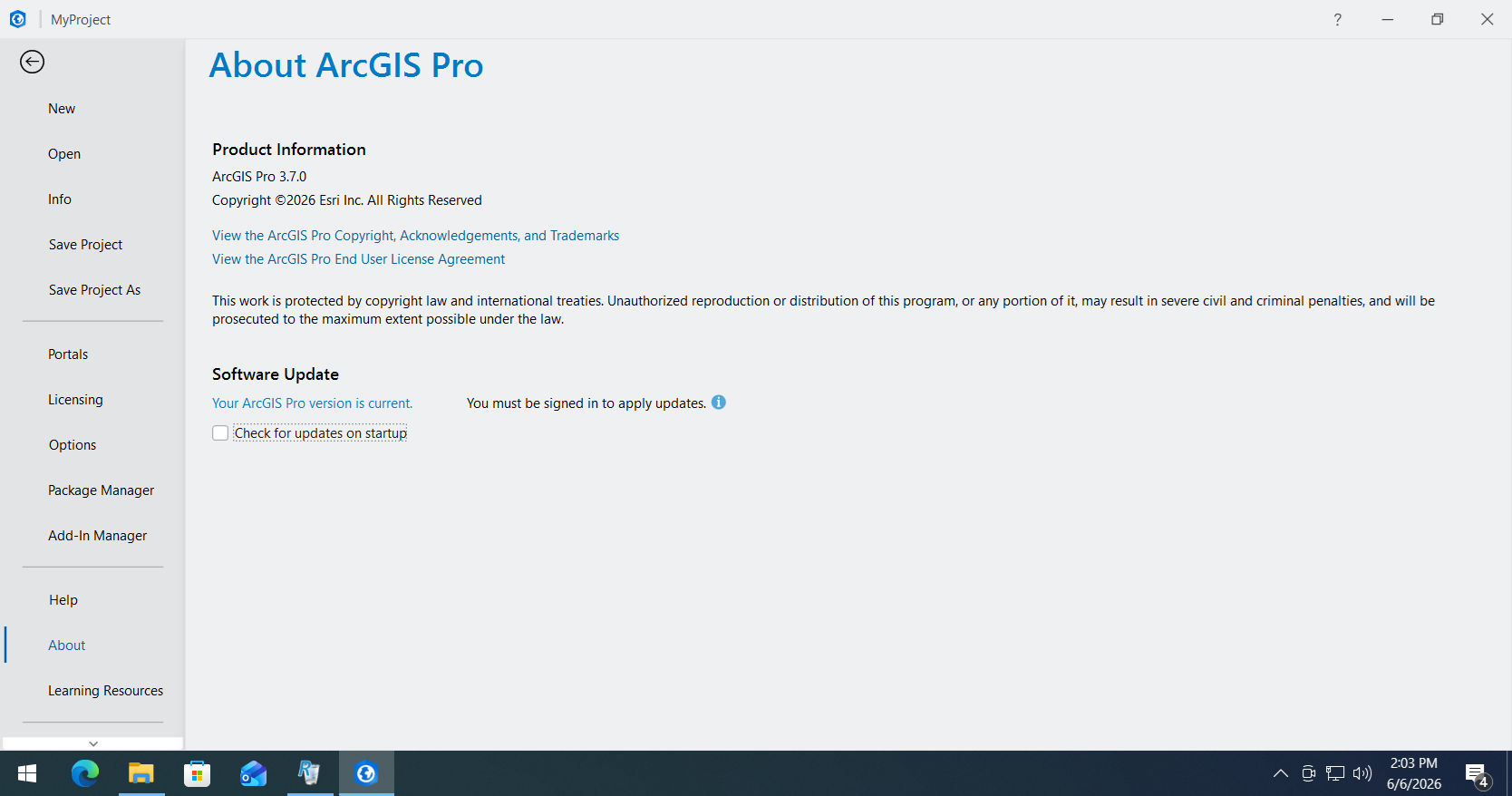Viewport: 1512px width, 796px height.
Task: Open Learning Resources in sidebar
Action: tap(105, 691)
